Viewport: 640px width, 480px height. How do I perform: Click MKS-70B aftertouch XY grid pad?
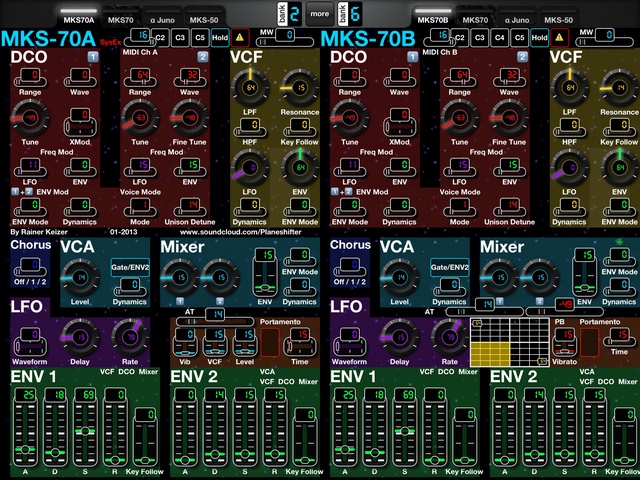point(509,342)
